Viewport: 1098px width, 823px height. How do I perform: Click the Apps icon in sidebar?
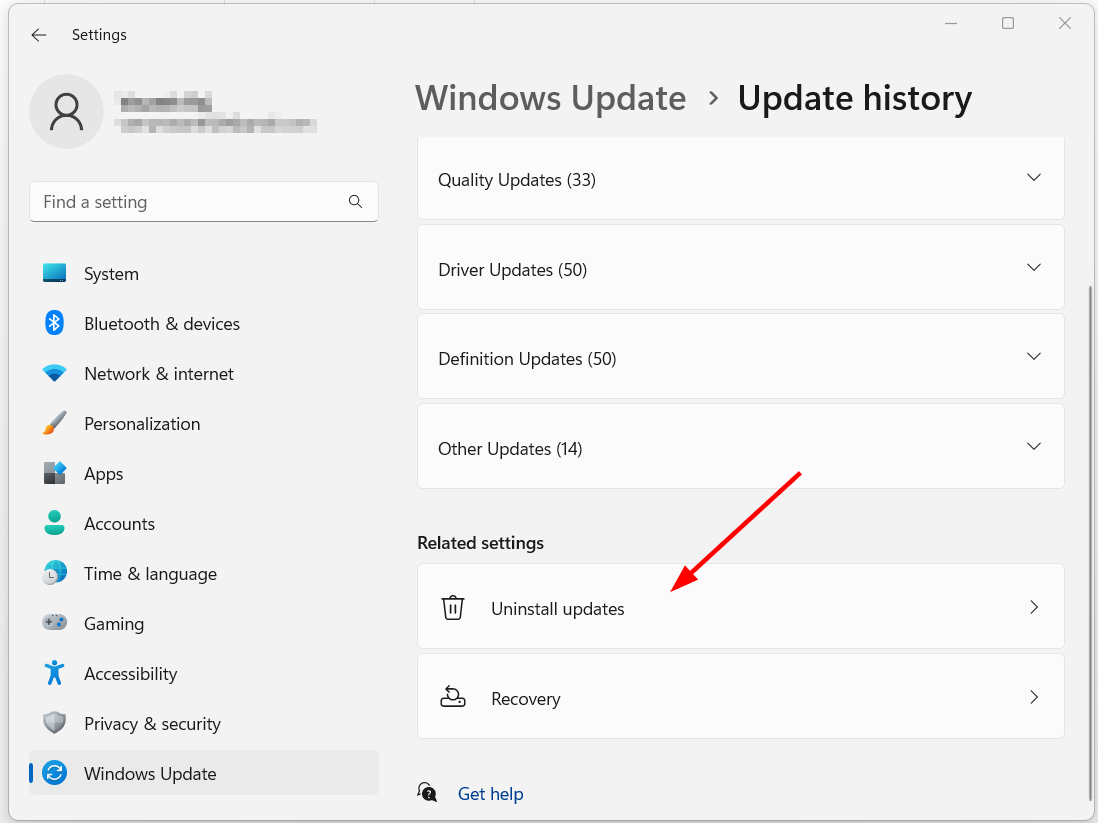pos(55,473)
